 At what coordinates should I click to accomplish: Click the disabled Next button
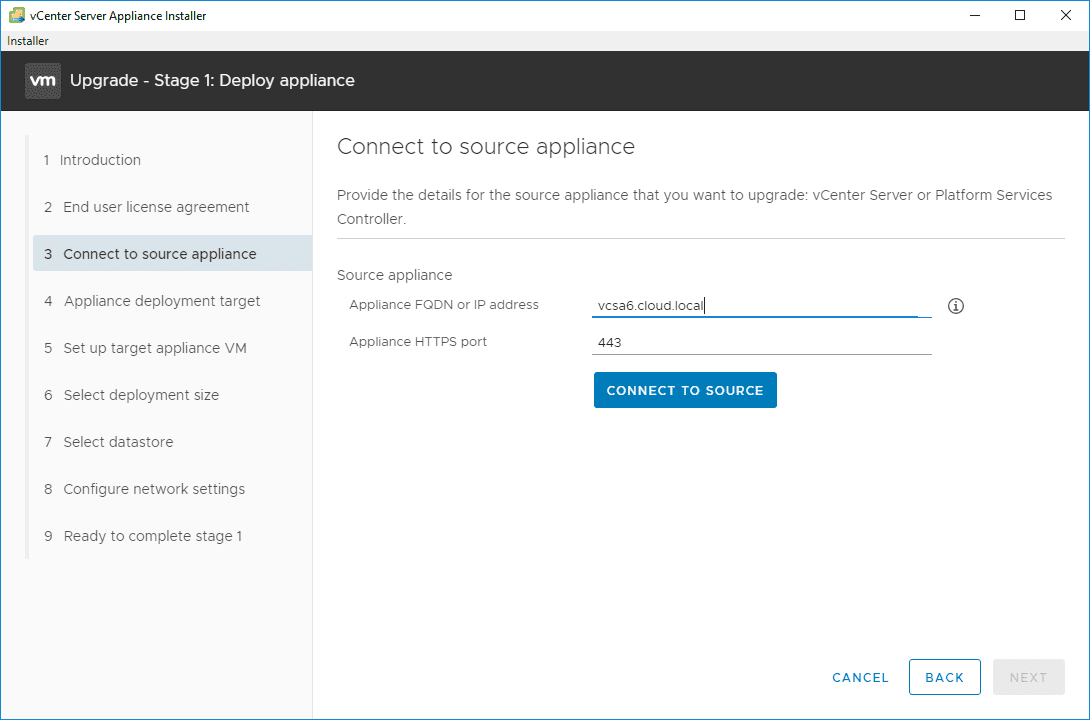pyautogui.click(x=1028, y=677)
